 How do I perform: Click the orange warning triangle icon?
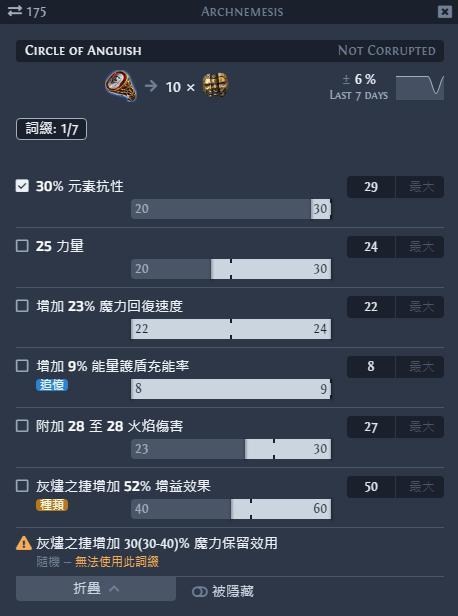24,543
